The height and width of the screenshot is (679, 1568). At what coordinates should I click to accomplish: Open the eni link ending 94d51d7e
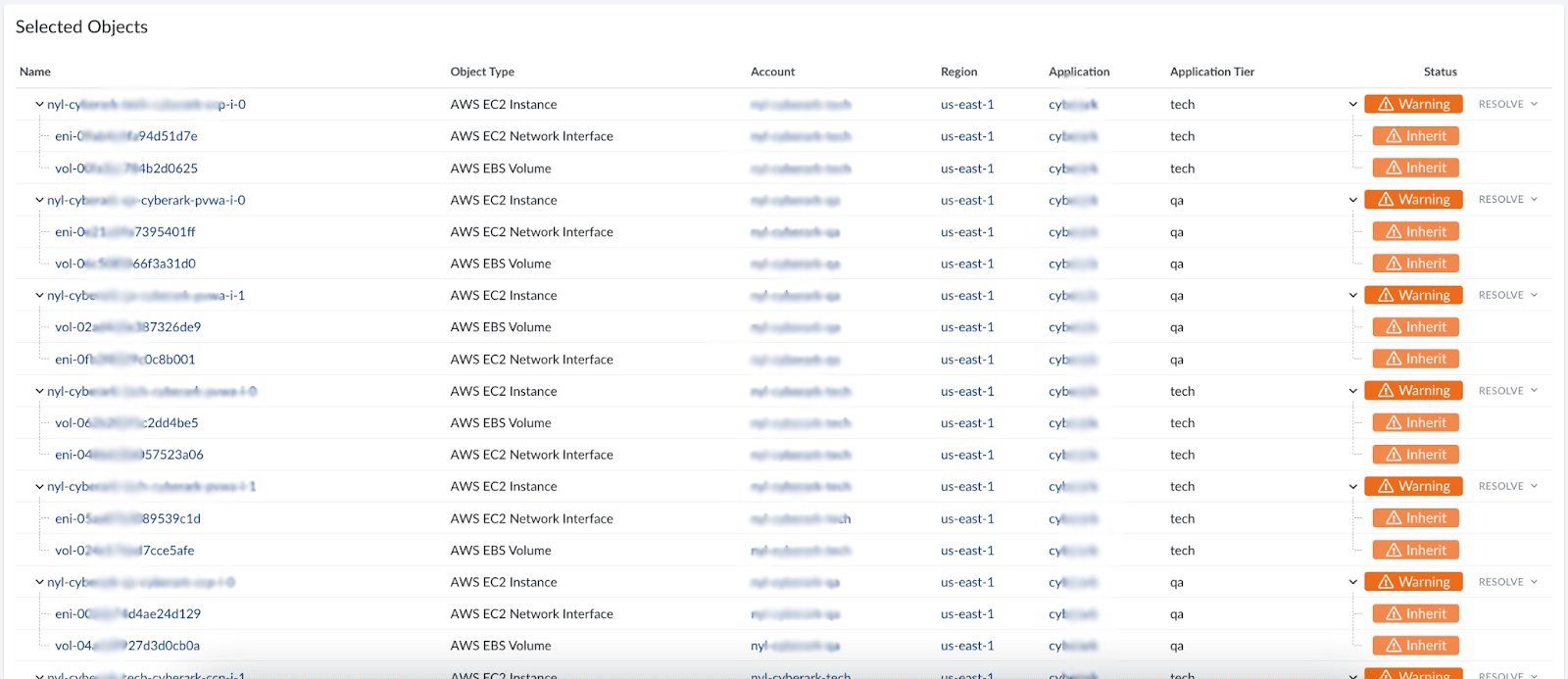pyautogui.click(x=126, y=136)
